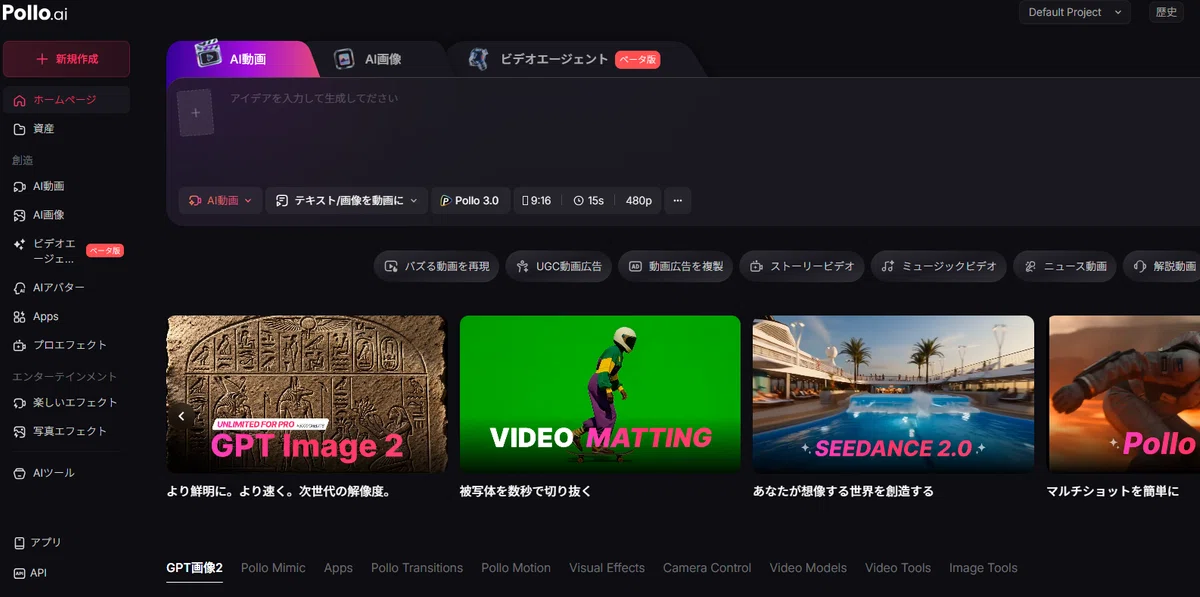Switch to the AI画像 top tab

(x=368, y=59)
